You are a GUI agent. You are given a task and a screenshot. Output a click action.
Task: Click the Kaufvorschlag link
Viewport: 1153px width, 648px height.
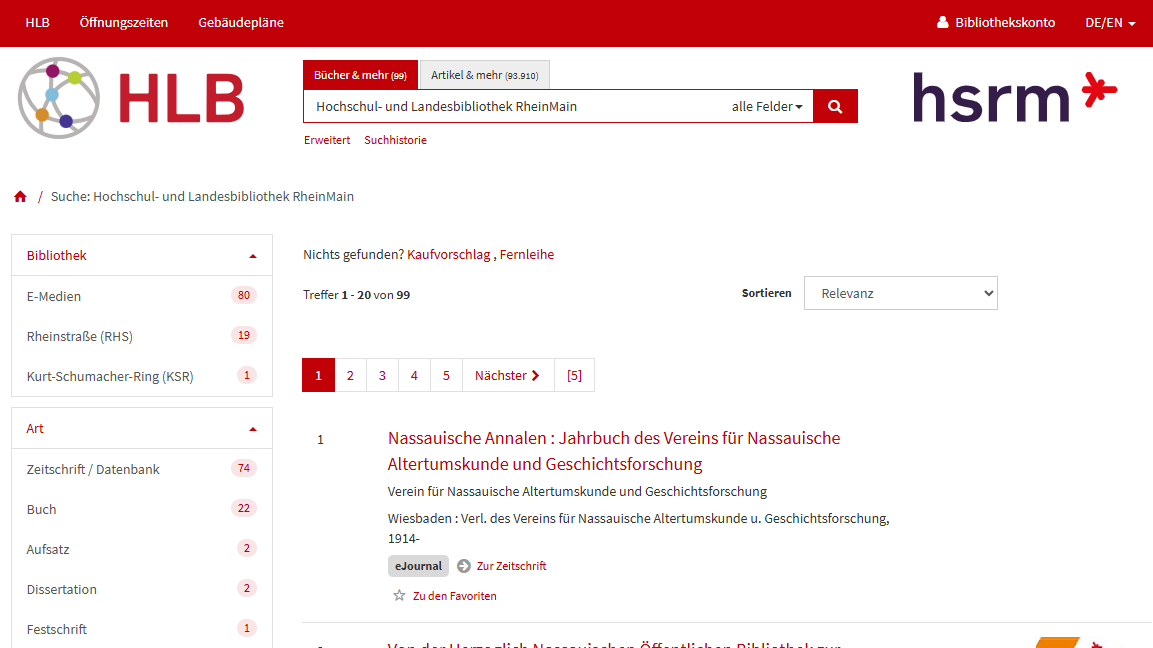click(x=448, y=254)
